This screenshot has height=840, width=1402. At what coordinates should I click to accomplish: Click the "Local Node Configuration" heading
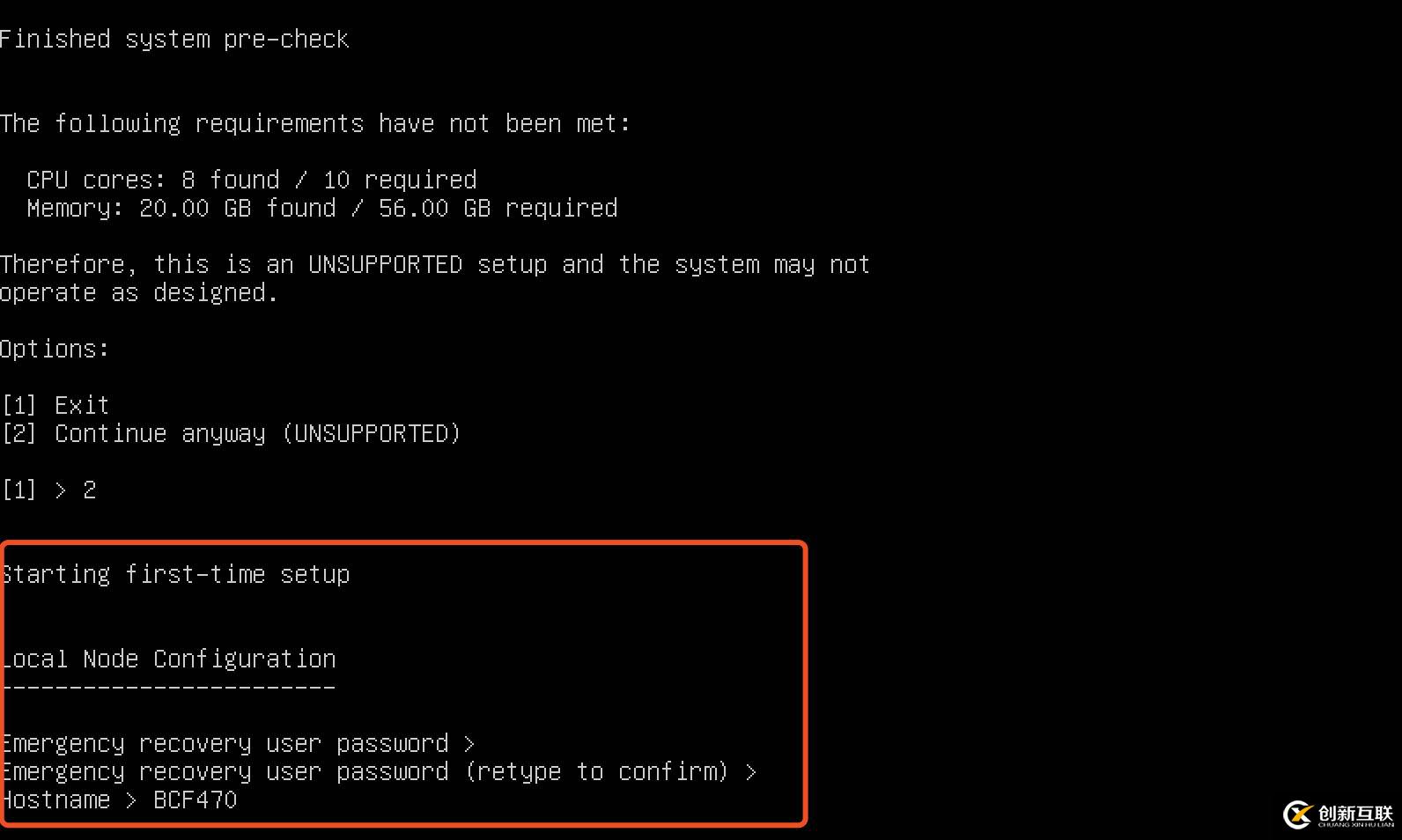coord(168,659)
